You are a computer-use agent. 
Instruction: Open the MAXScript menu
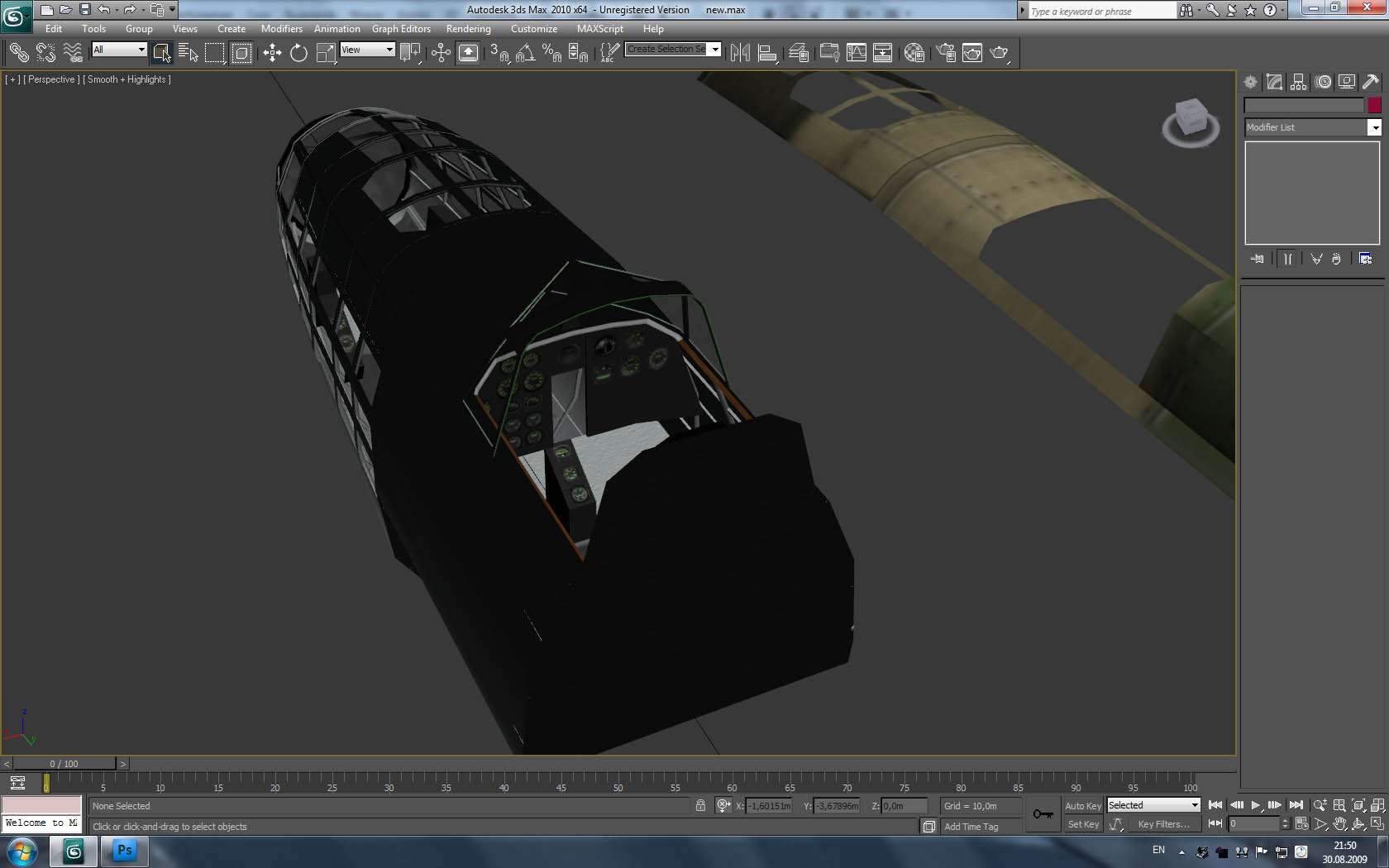click(599, 29)
